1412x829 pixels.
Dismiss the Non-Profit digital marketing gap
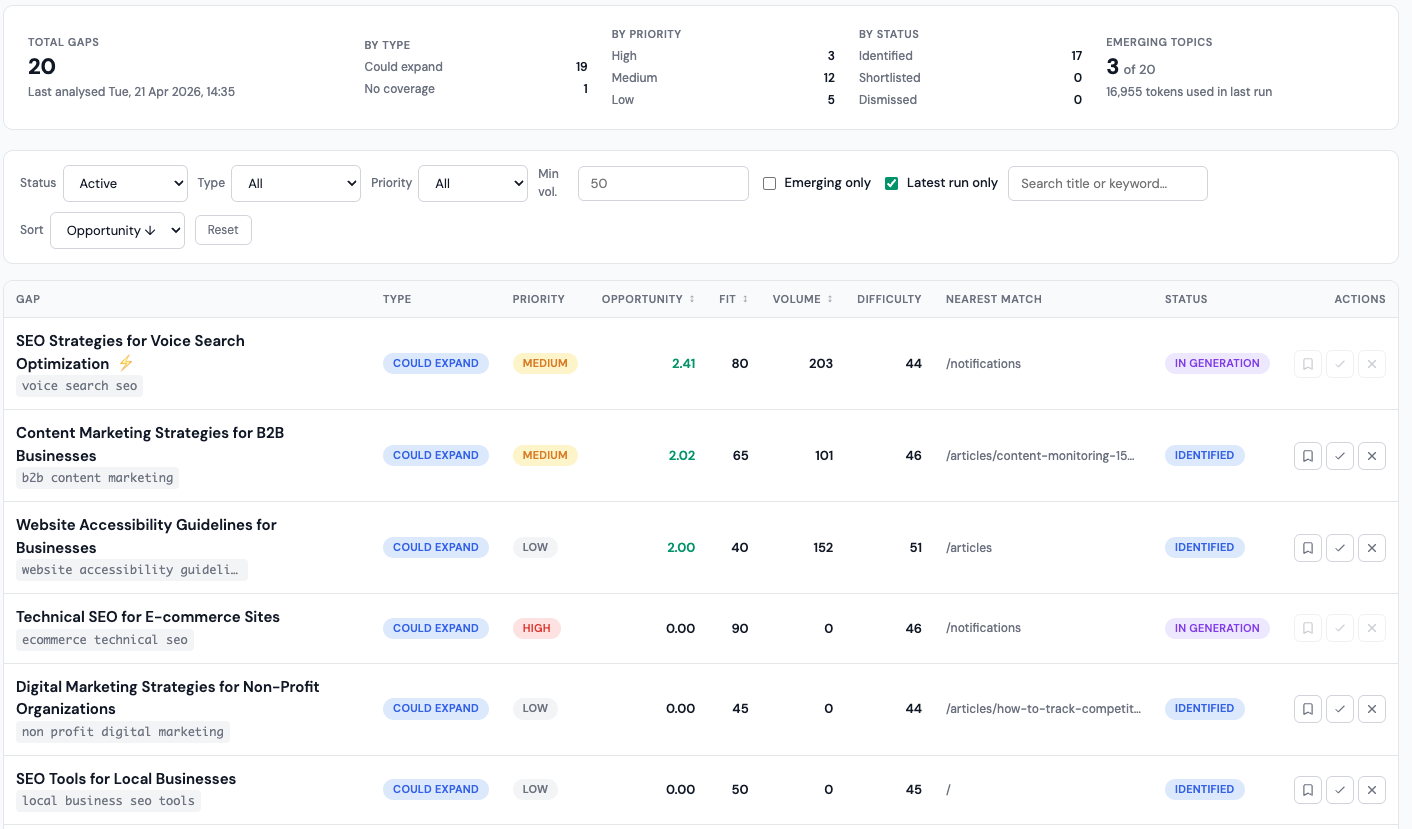click(x=1372, y=709)
